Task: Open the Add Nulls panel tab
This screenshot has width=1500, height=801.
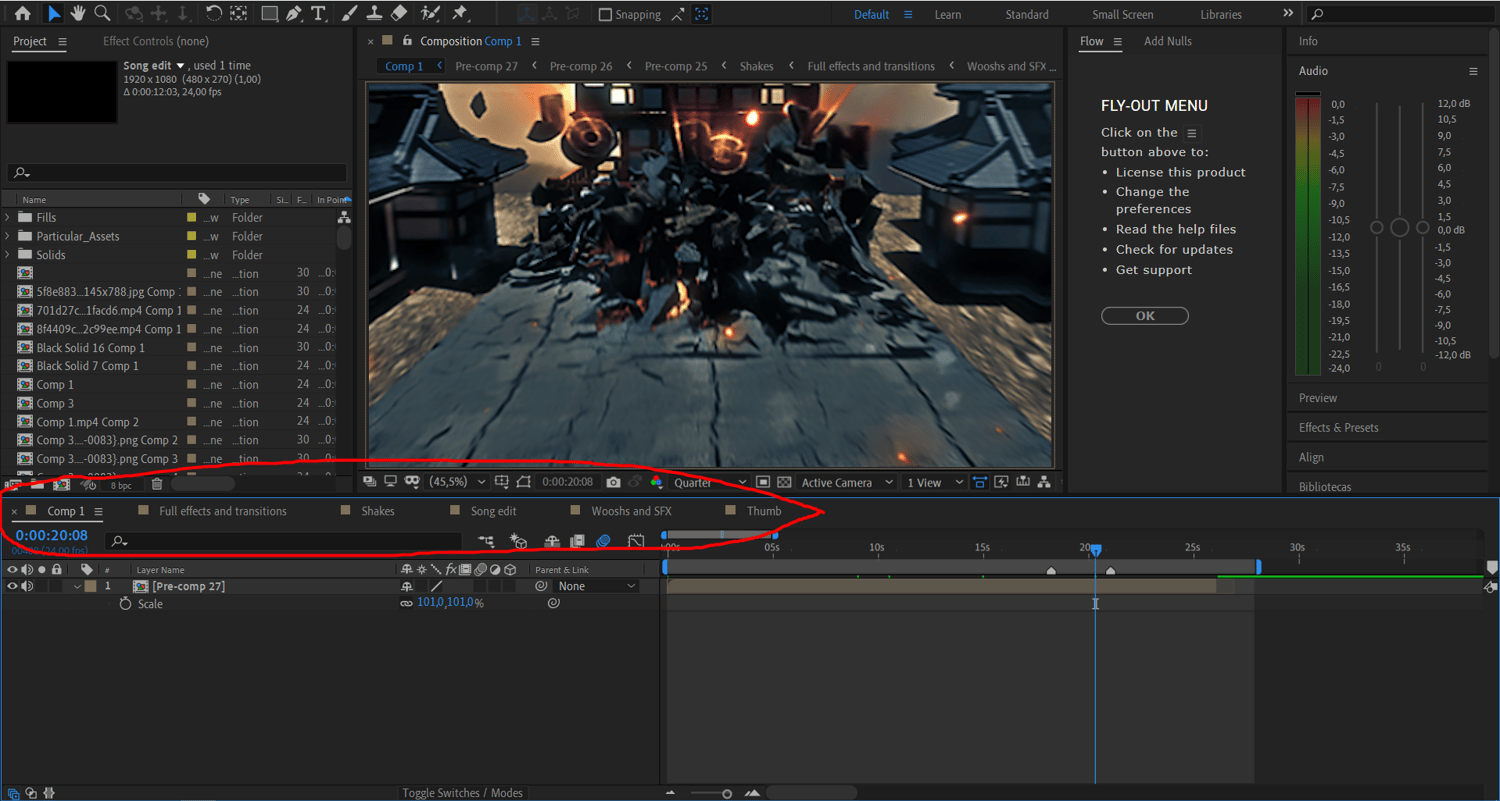Action: pyautogui.click(x=1167, y=41)
